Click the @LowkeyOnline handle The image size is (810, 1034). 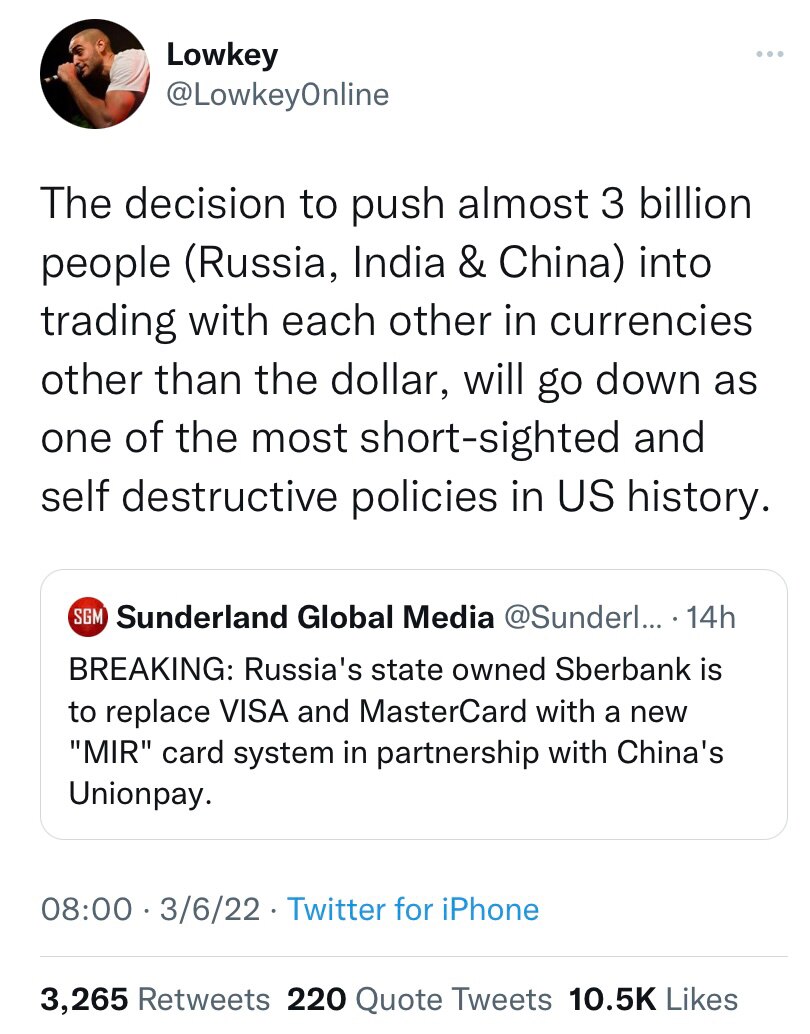click(276, 95)
